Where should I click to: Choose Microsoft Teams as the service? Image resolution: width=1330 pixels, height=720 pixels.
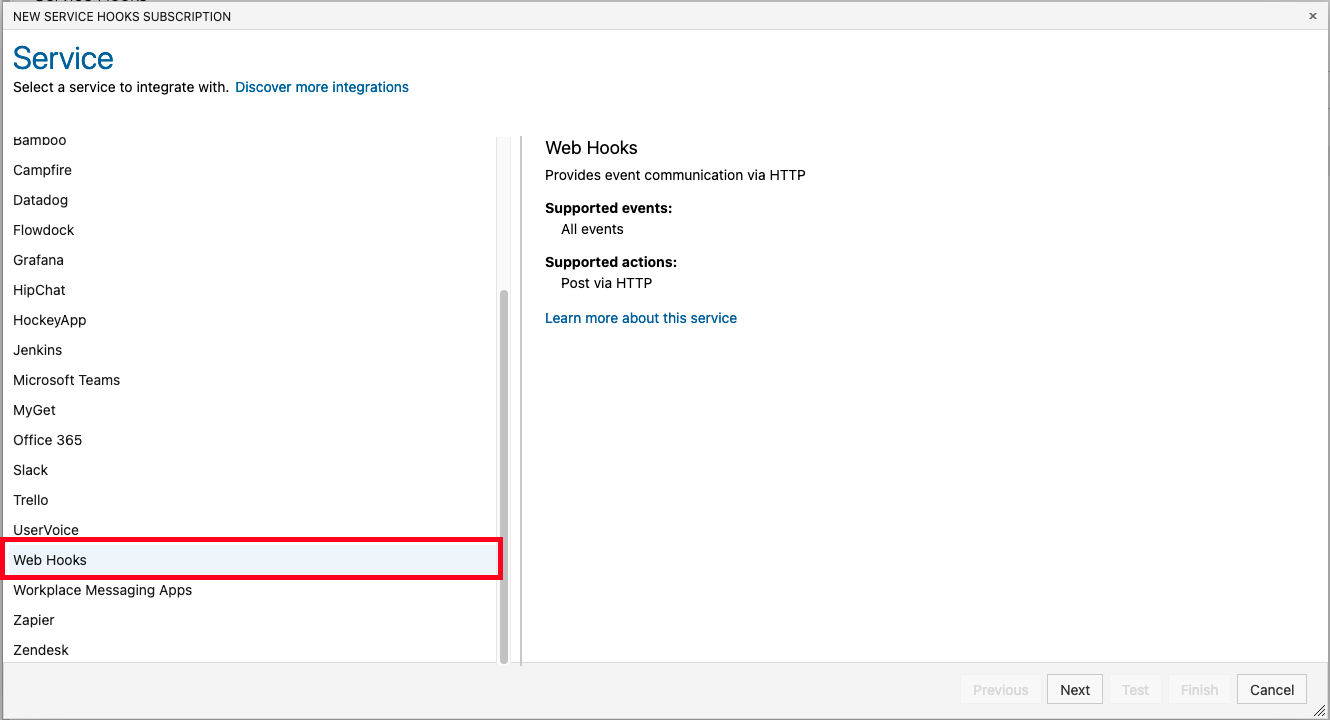[x=250, y=380]
